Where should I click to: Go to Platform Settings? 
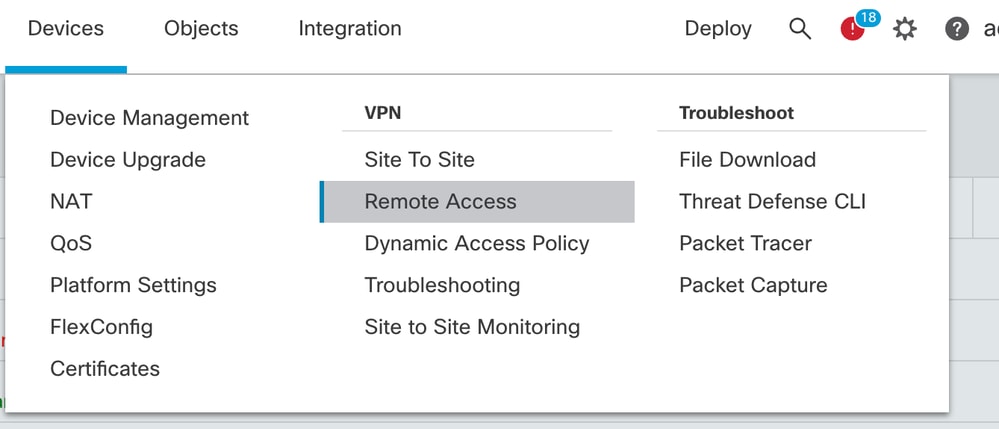(x=133, y=285)
